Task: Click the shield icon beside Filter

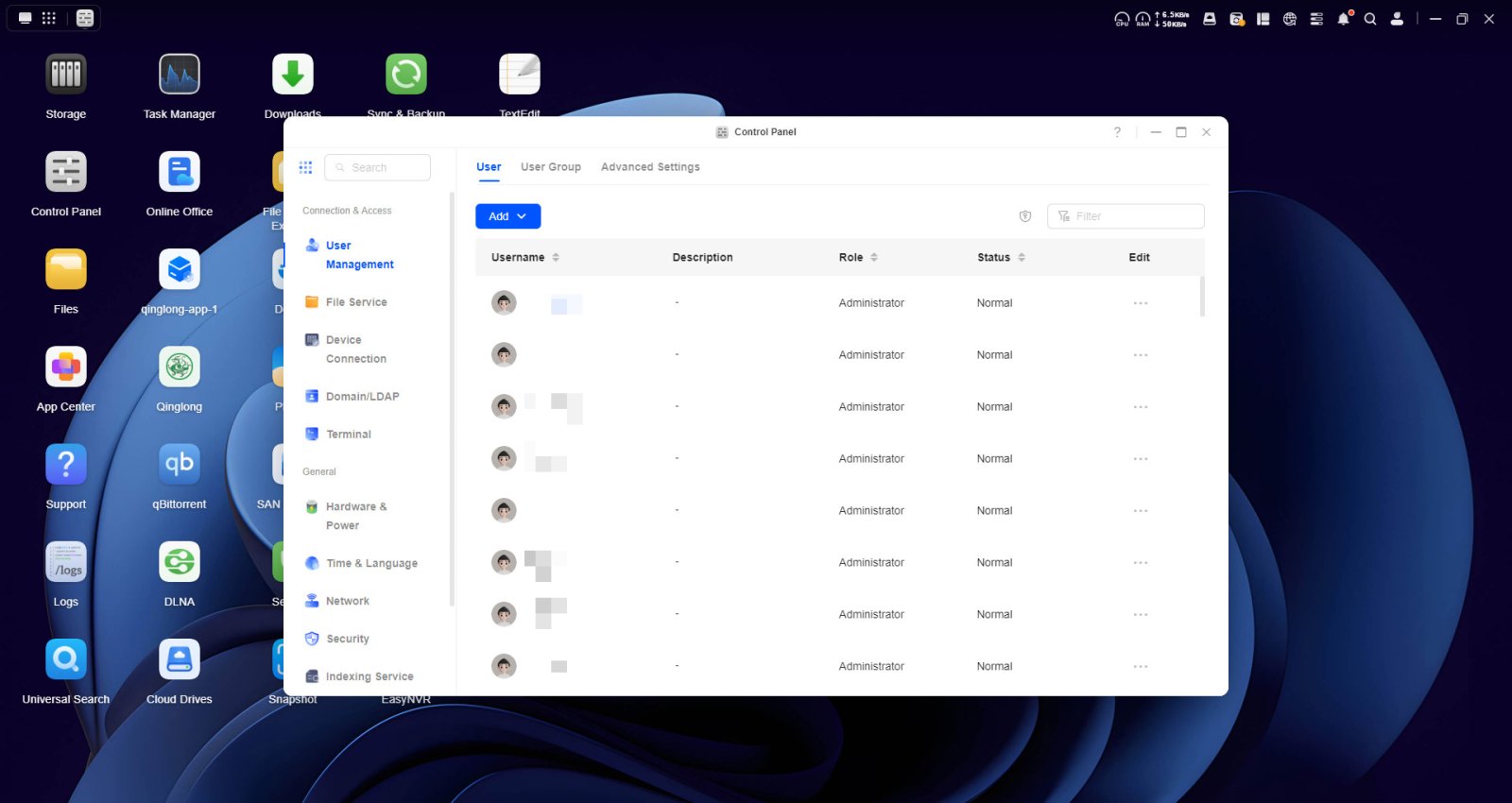Action: 1025,216
